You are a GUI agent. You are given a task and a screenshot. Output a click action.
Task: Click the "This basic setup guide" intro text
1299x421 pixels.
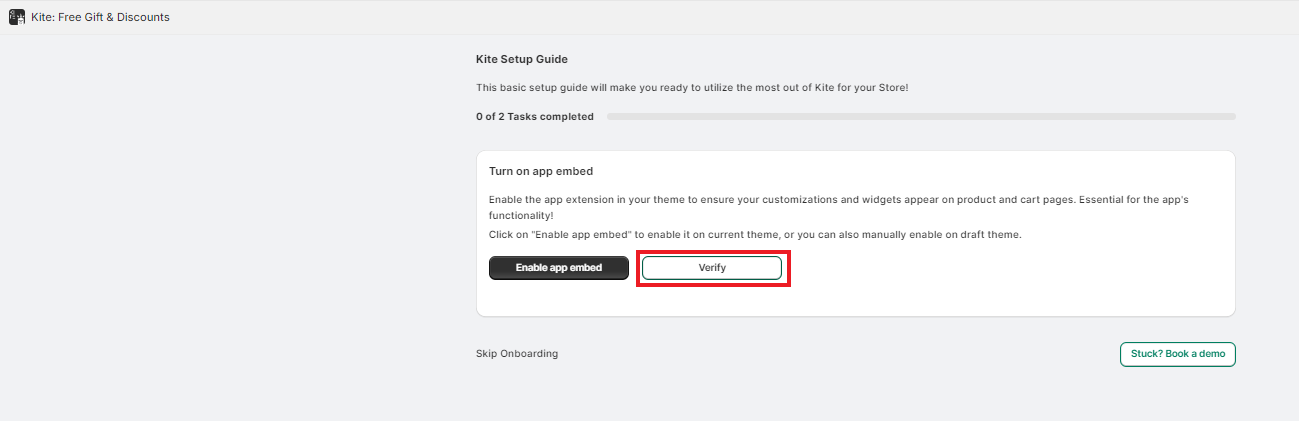point(540,88)
